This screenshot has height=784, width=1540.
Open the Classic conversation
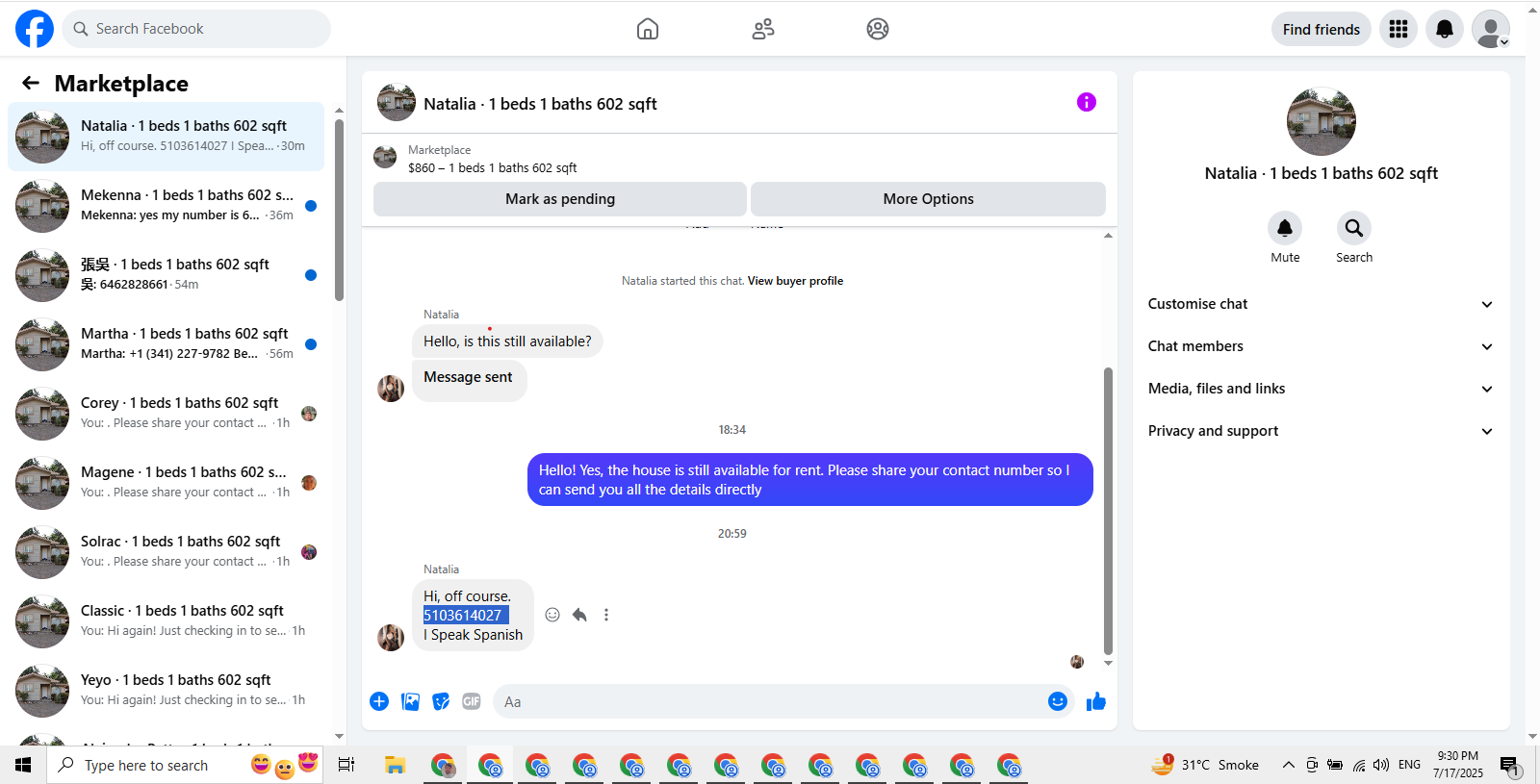point(167,621)
